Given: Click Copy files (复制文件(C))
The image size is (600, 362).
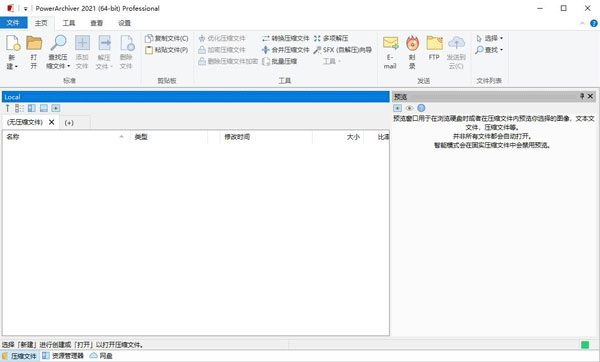Looking at the screenshot, I should coord(166,38).
